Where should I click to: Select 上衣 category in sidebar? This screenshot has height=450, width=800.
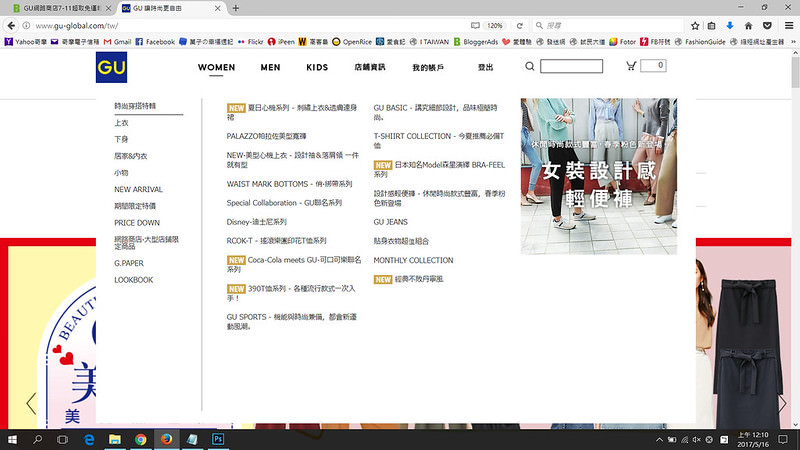[x=121, y=123]
